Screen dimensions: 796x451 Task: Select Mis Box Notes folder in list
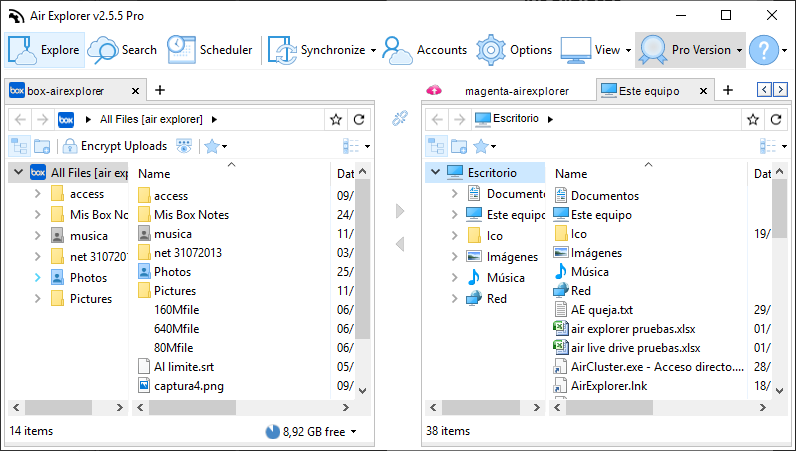191,215
